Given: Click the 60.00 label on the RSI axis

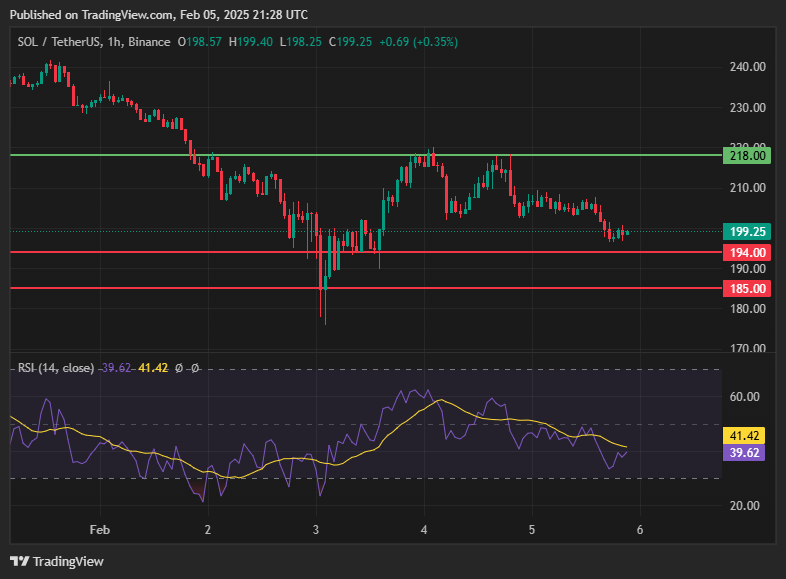Looking at the screenshot, I should click(746, 397).
